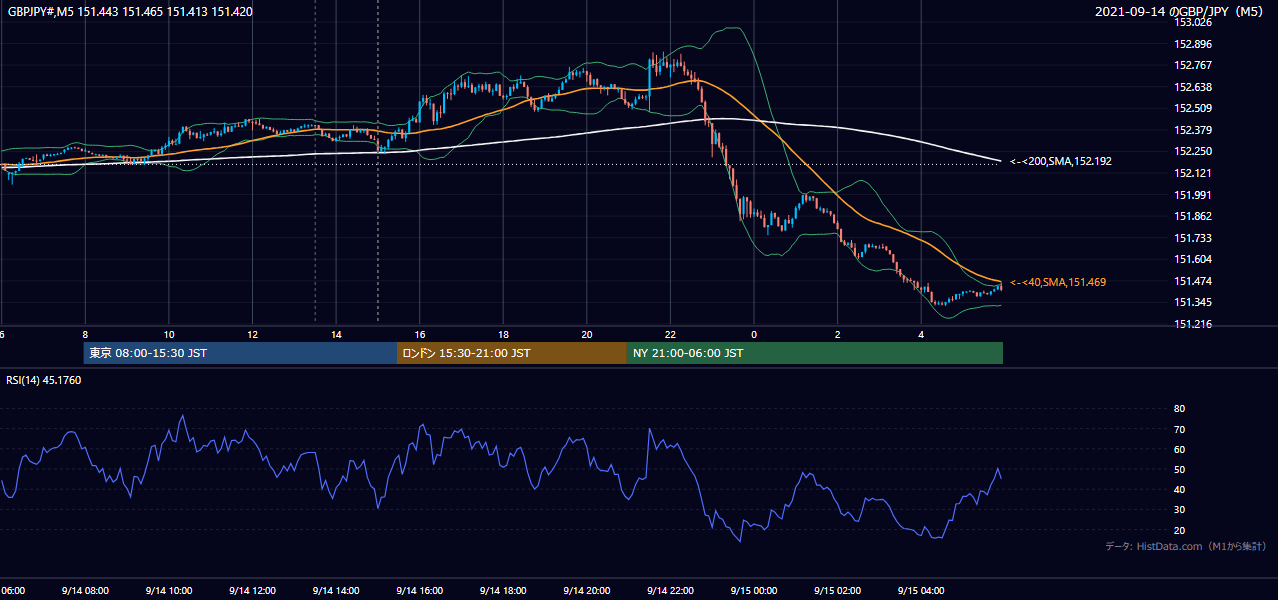Click RSI axis level 30

1179,510
